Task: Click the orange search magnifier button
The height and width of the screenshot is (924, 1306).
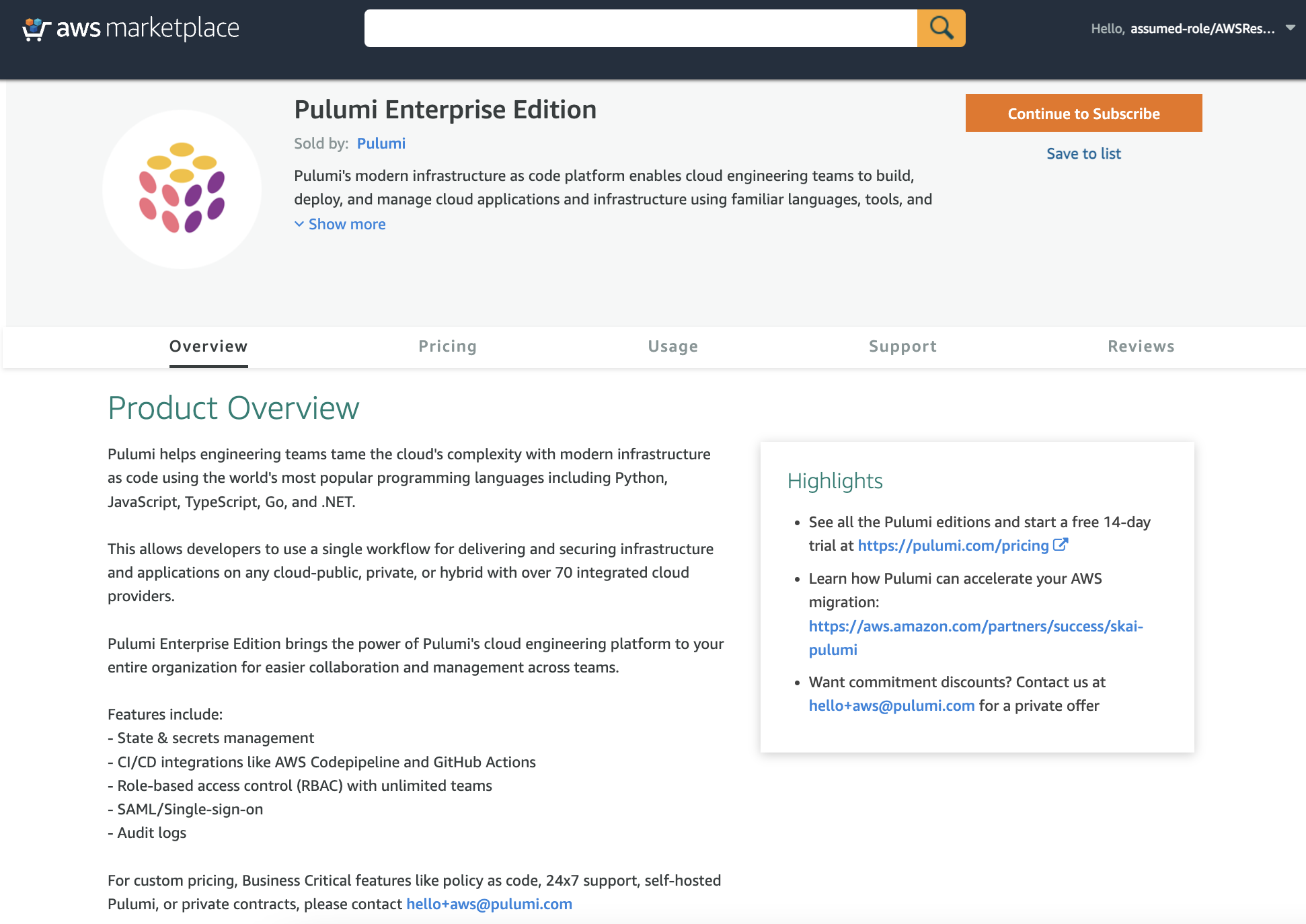Action: point(941,28)
